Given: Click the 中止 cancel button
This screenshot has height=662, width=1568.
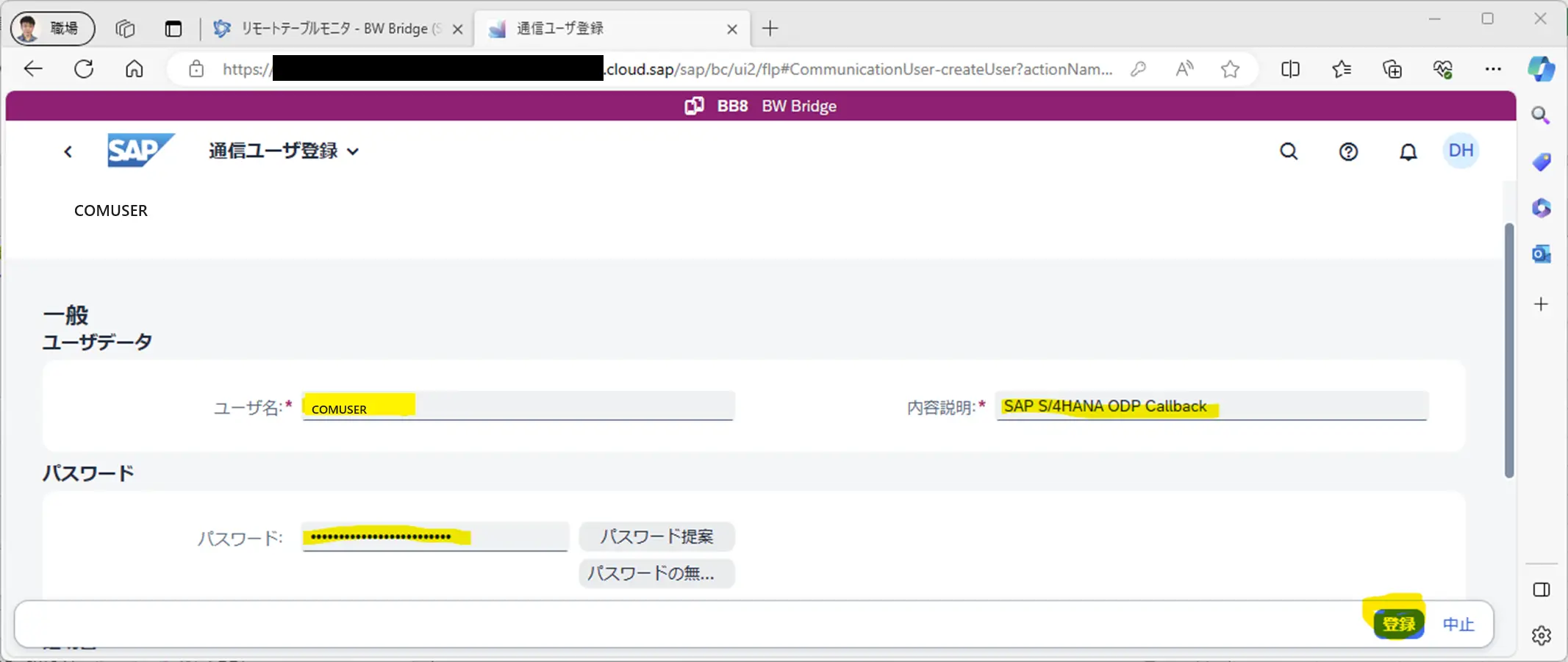Looking at the screenshot, I should coord(1458,625).
